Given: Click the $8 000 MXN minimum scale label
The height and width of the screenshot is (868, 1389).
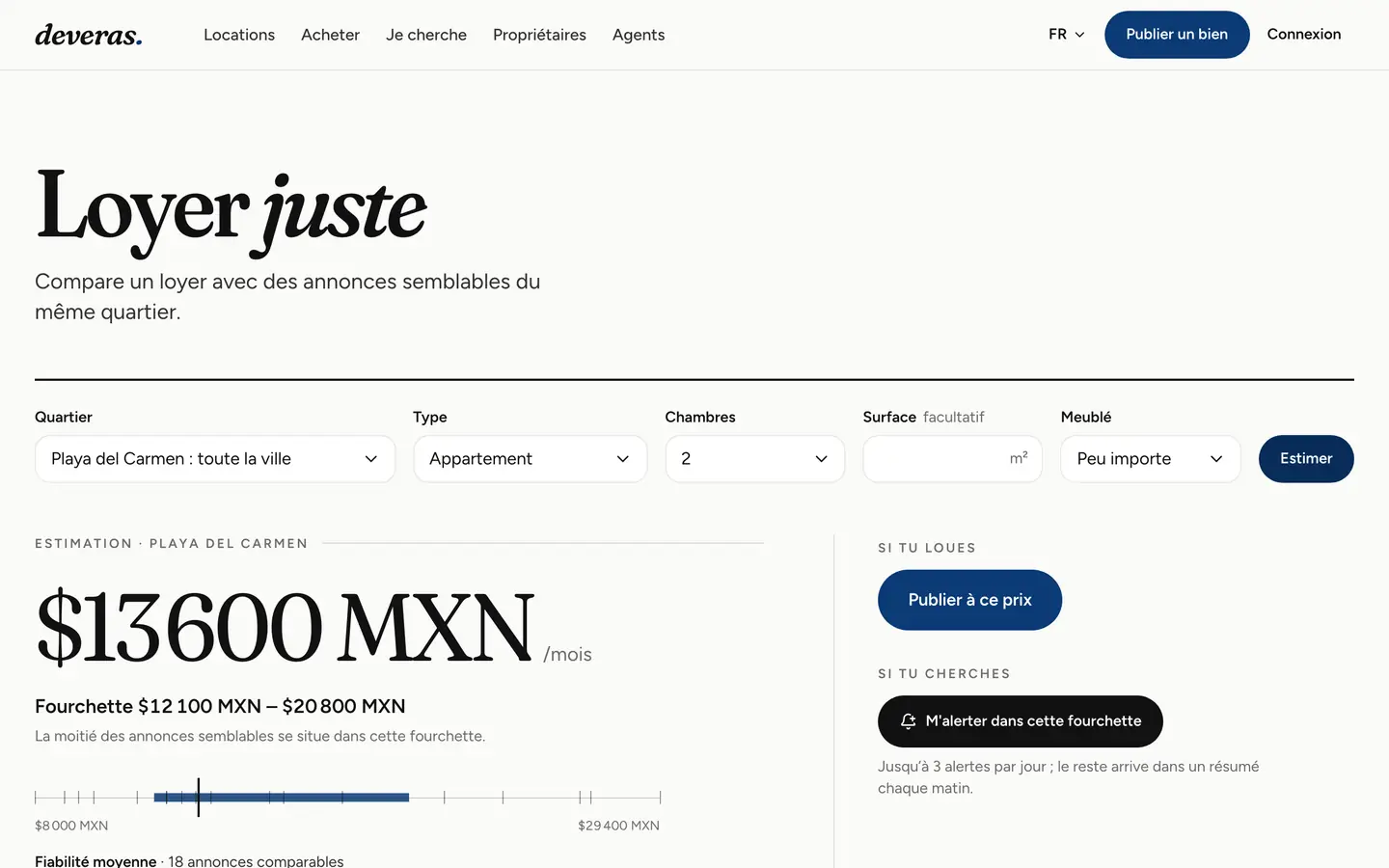Looking at the screenshot, I should point(71,826).
